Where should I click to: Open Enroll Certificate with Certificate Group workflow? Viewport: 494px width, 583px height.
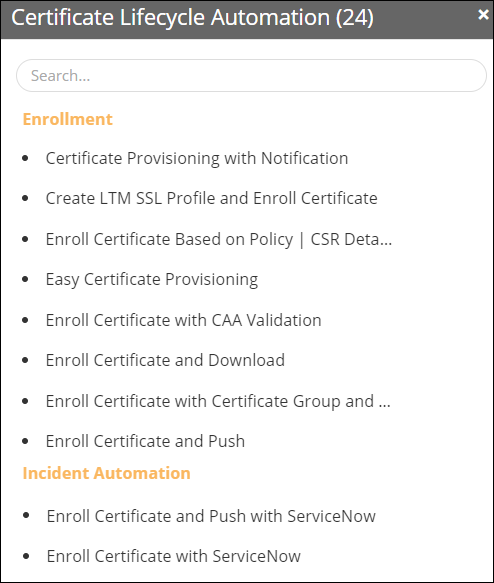[218, 401]
